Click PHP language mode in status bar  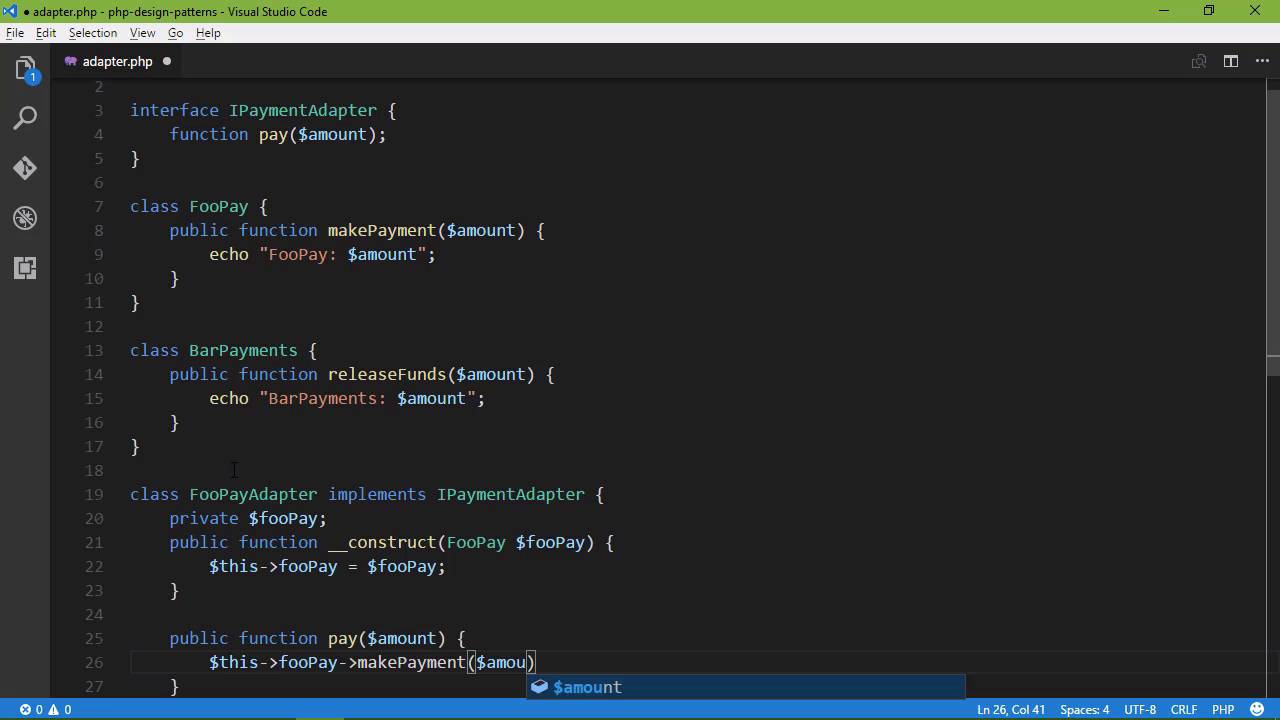[1223, 710]
